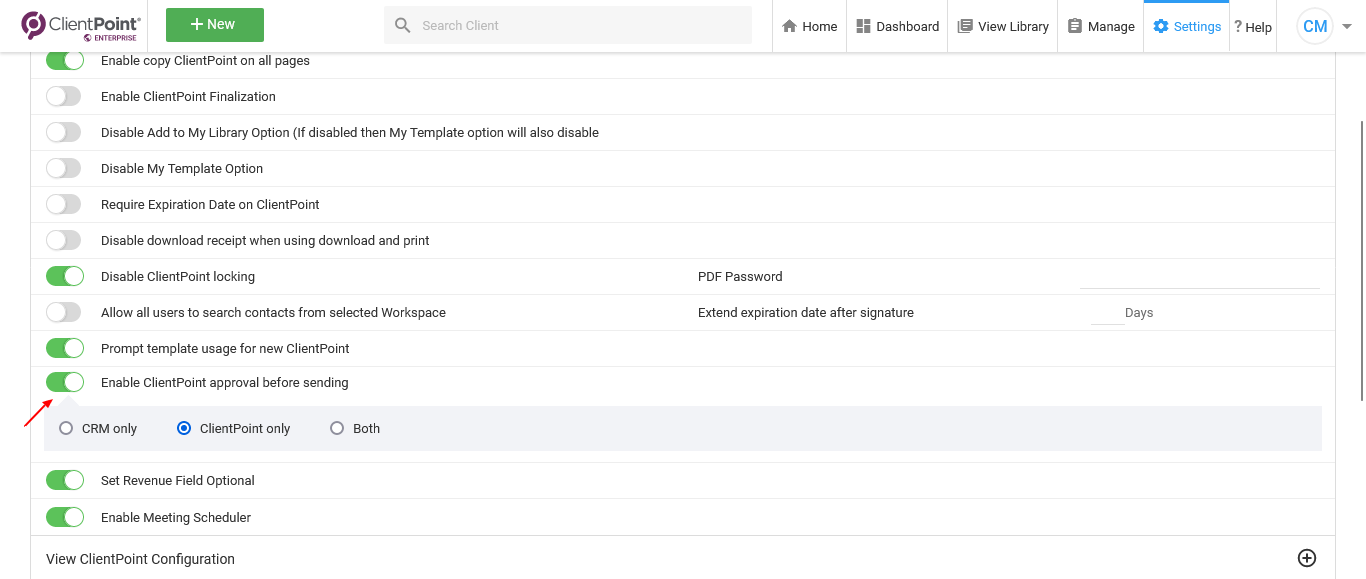Open the Dashboard menu
This screenshot has width=1366, height=579.
898,26
